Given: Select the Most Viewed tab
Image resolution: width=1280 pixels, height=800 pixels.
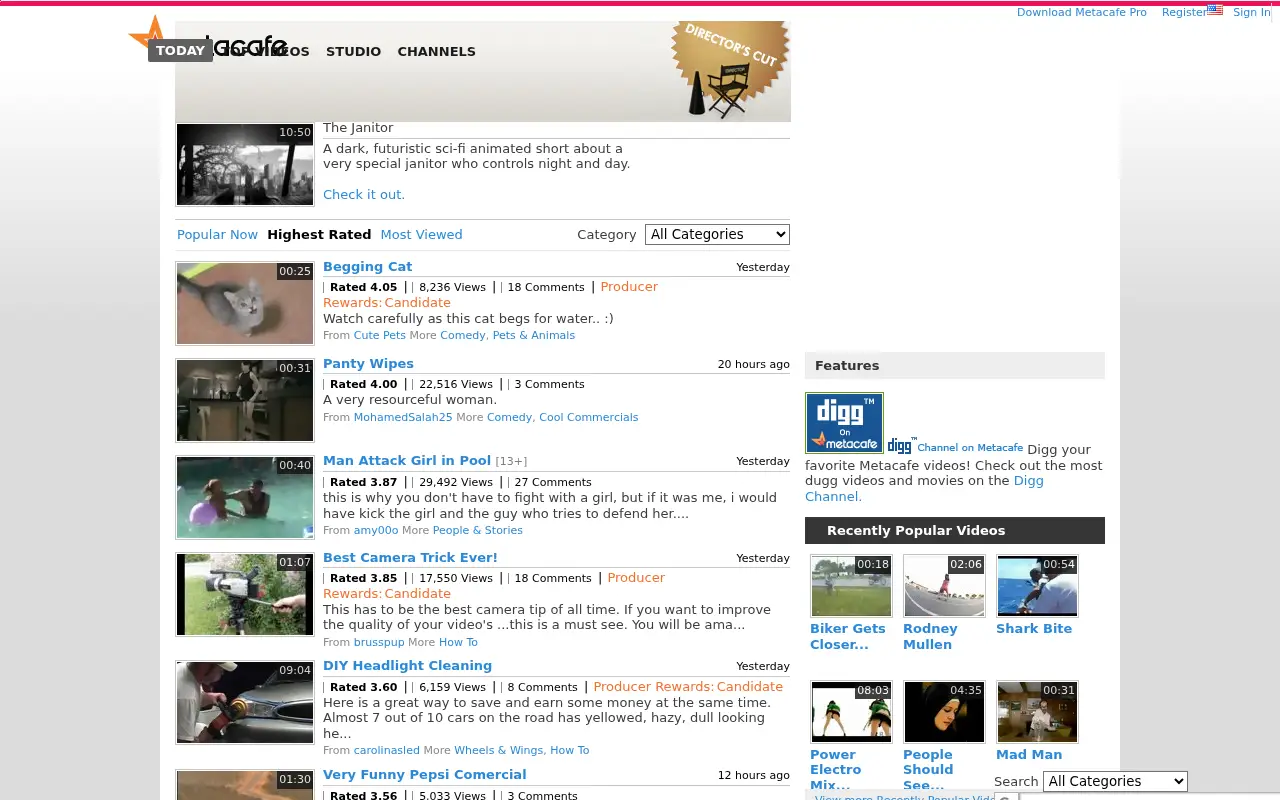Looking at the screenshot, I should 421,234.
